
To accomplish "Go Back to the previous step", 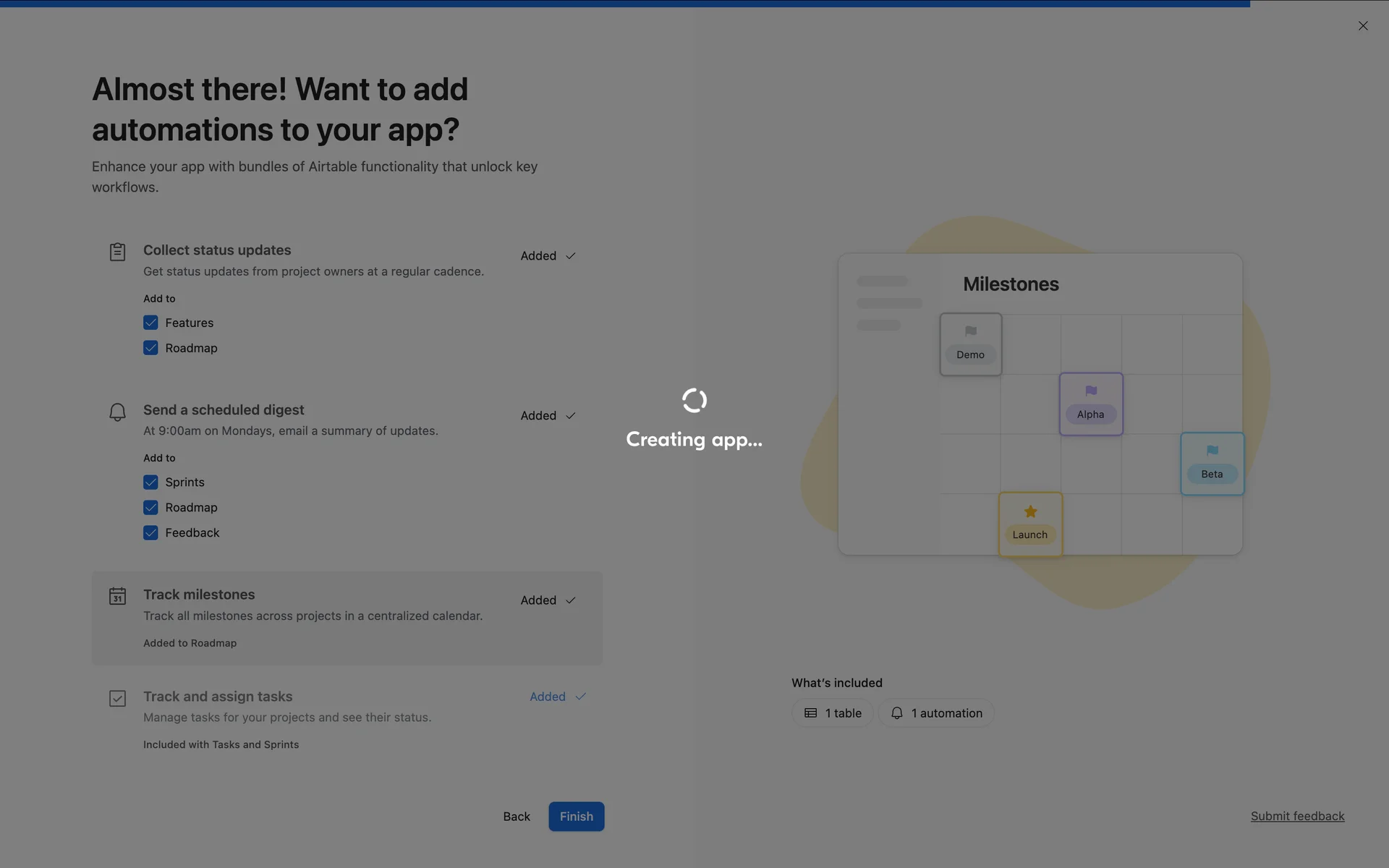I will click(517, 816).
